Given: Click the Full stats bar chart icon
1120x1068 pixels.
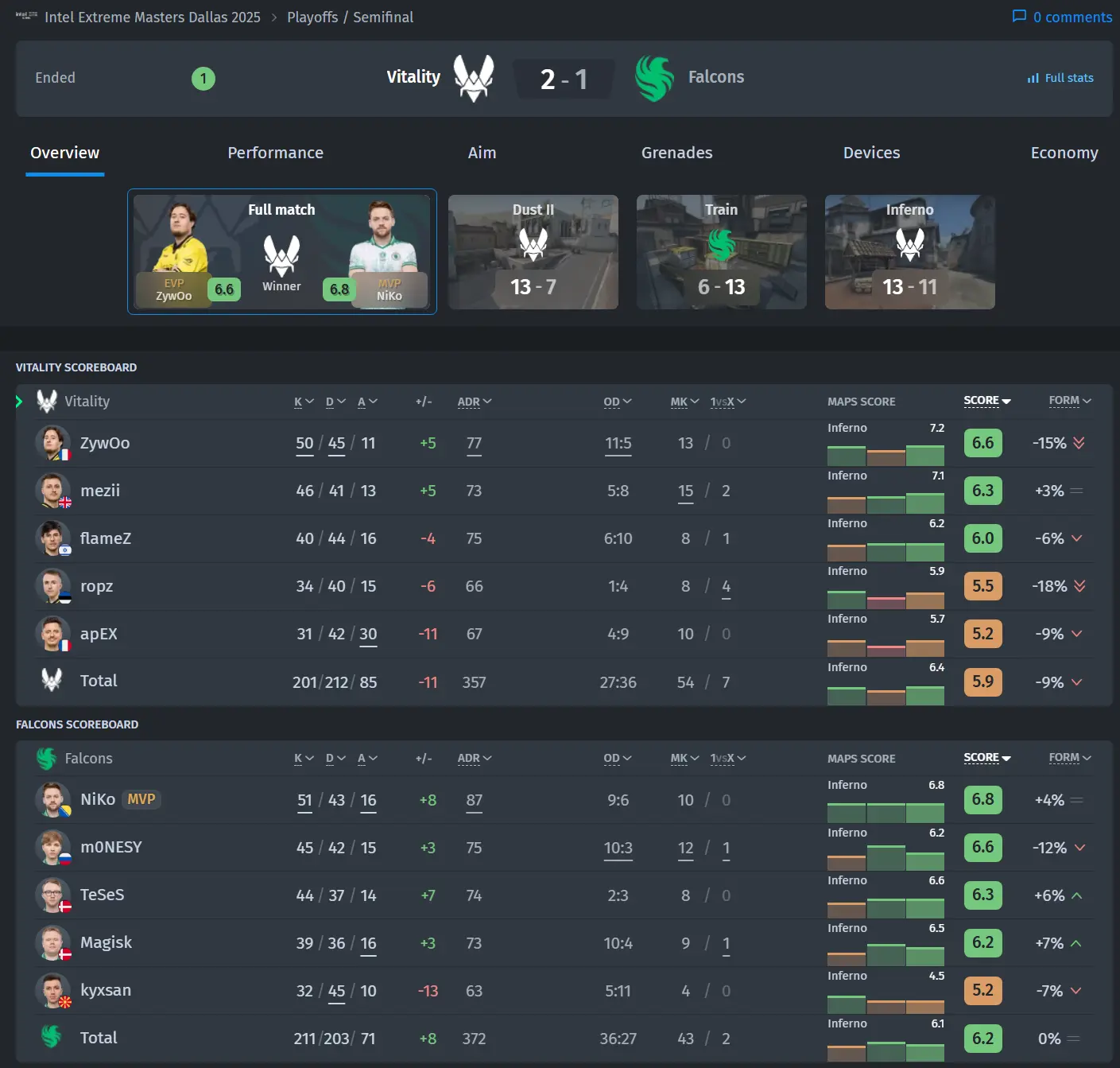Looking at the screenshot, I should pyautogui.click(x=1033, y=78).
